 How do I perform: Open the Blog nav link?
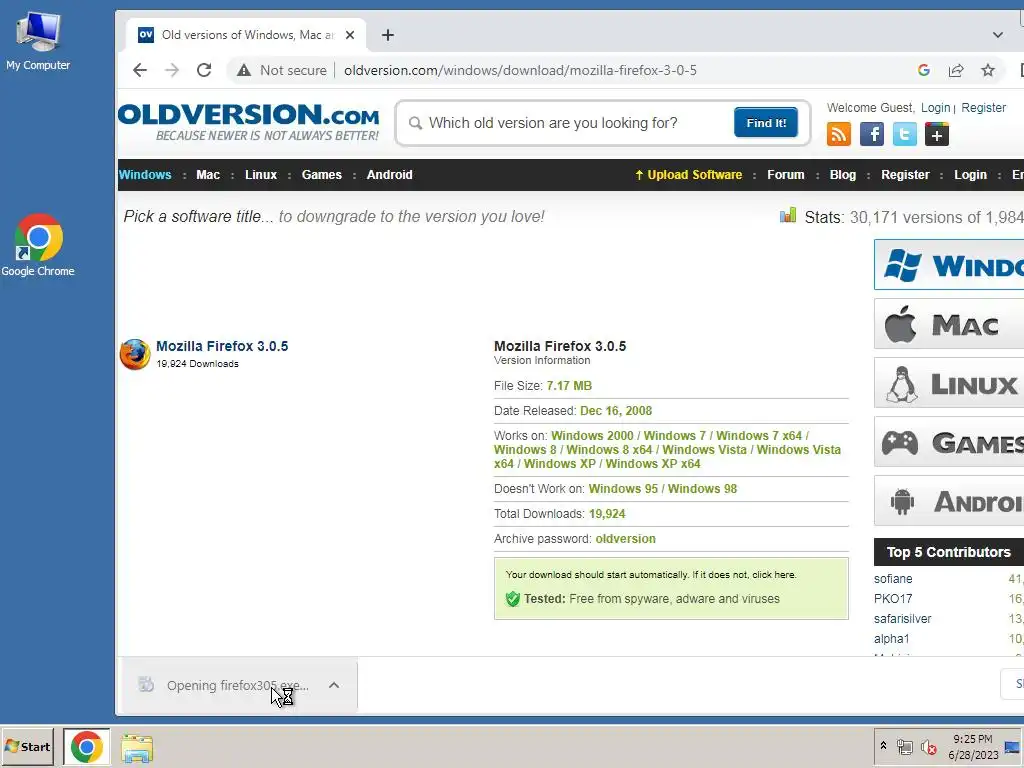point(842,174)
